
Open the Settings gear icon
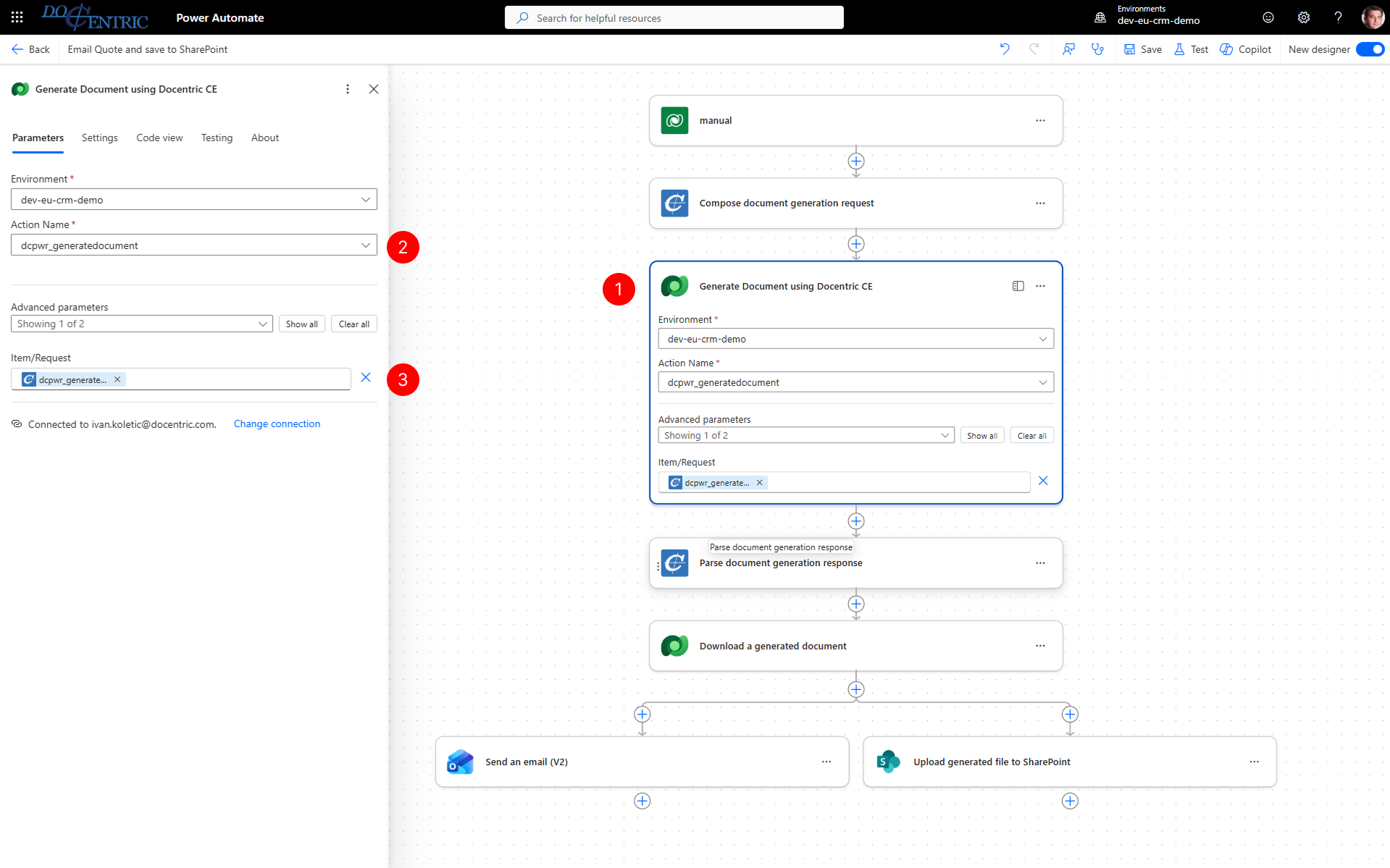pos(1304,17)
